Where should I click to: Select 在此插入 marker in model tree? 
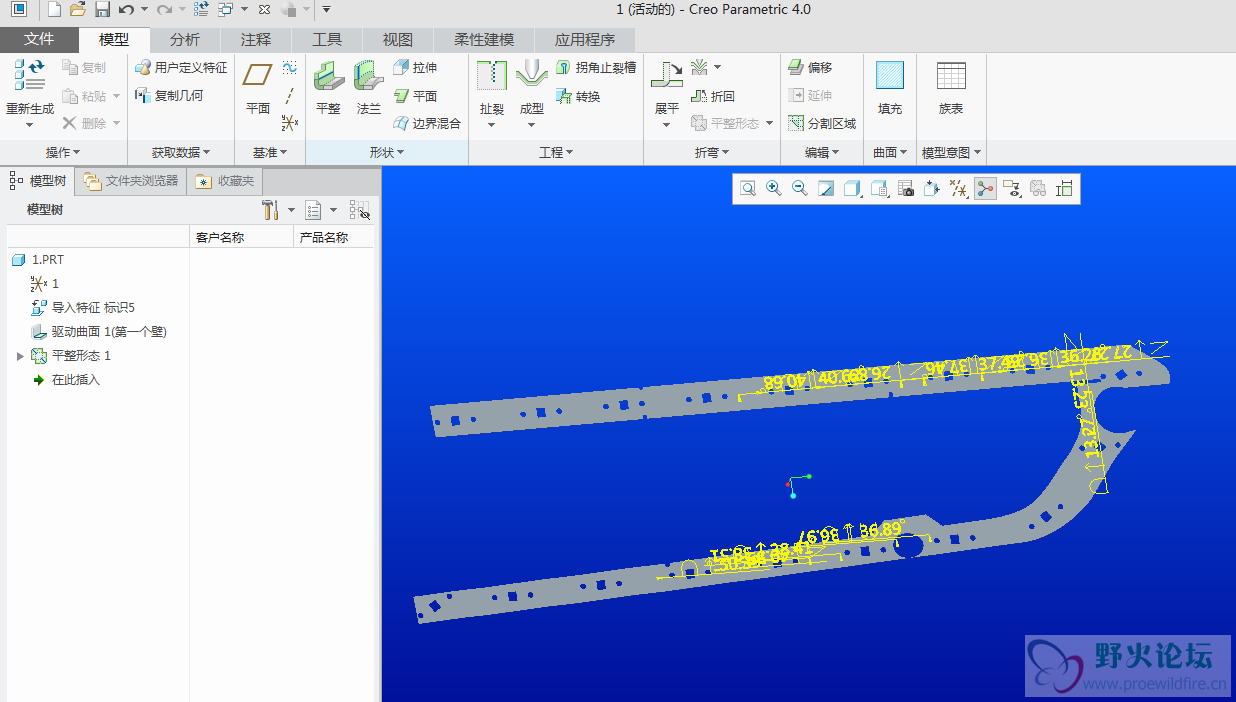click(x=65, y=380)
